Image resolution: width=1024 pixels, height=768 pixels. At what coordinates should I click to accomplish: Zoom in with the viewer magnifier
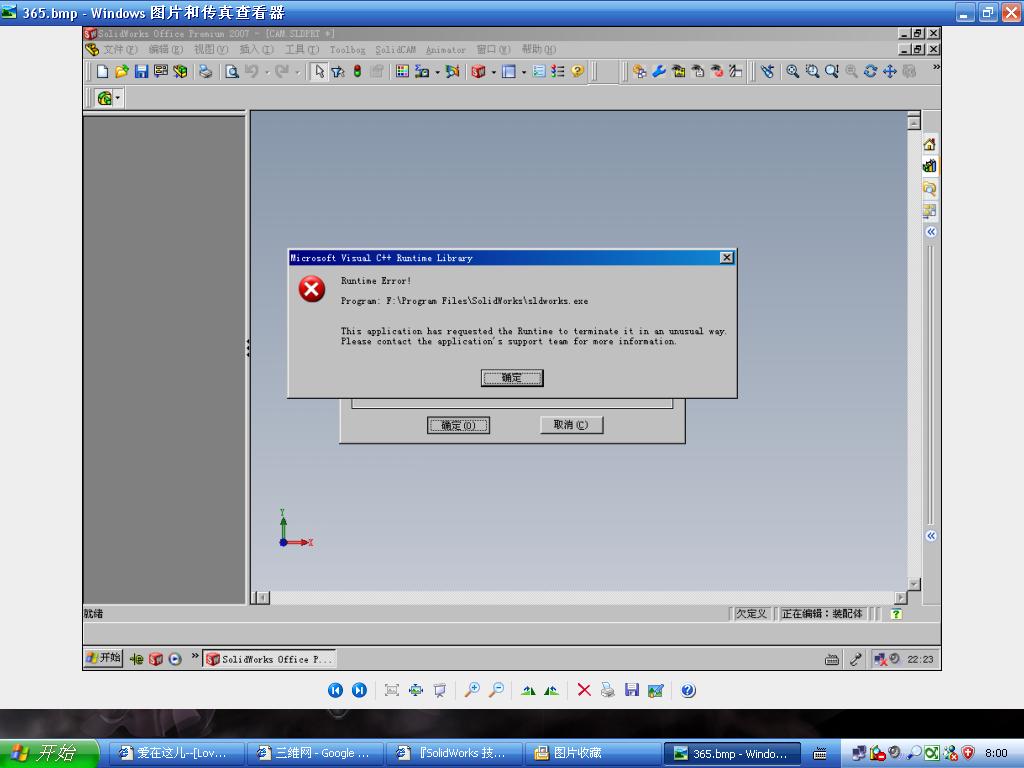pyautogui.click(x=472, y=690)
